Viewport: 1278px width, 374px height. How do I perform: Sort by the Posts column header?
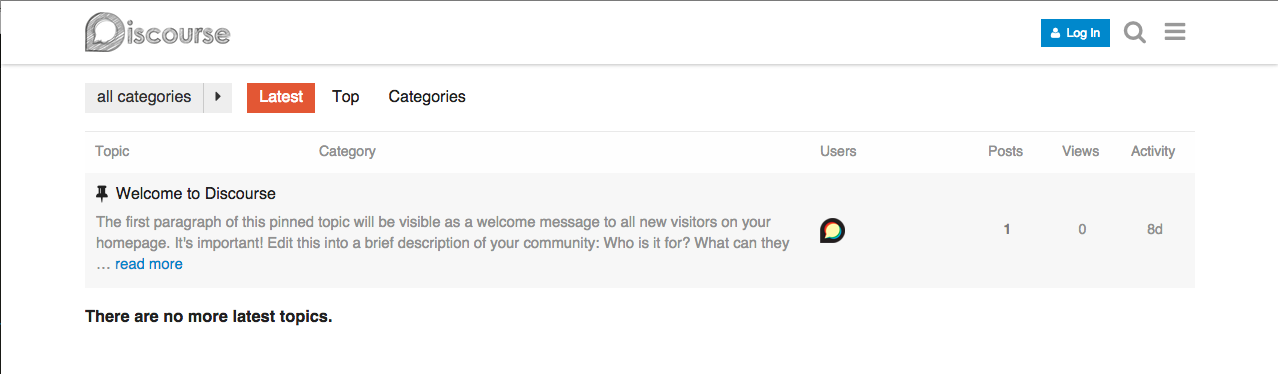[1005, 151]
